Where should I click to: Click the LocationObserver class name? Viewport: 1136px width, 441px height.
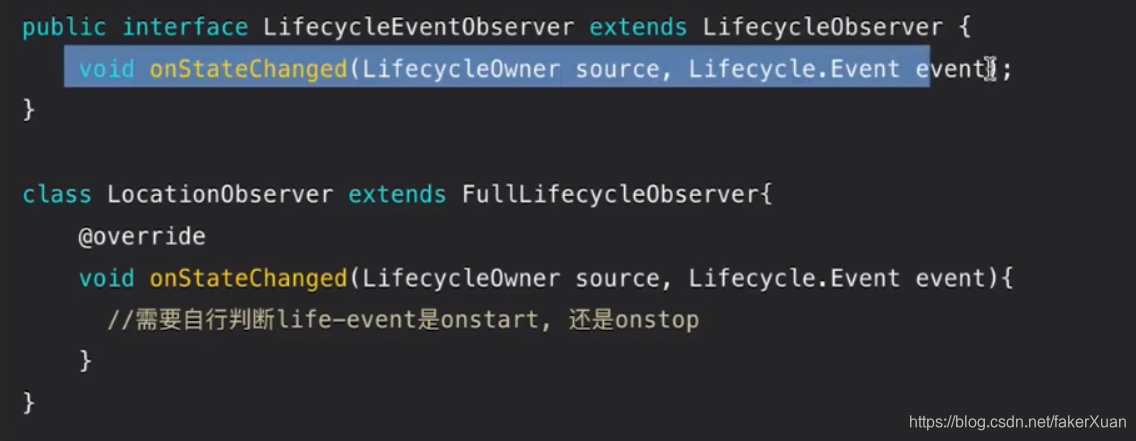point(220,195)
